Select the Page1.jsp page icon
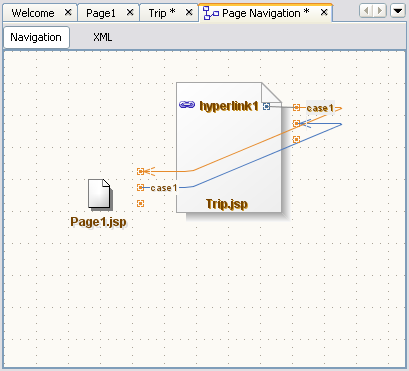 pyautogui.click(x=100, y=195)
